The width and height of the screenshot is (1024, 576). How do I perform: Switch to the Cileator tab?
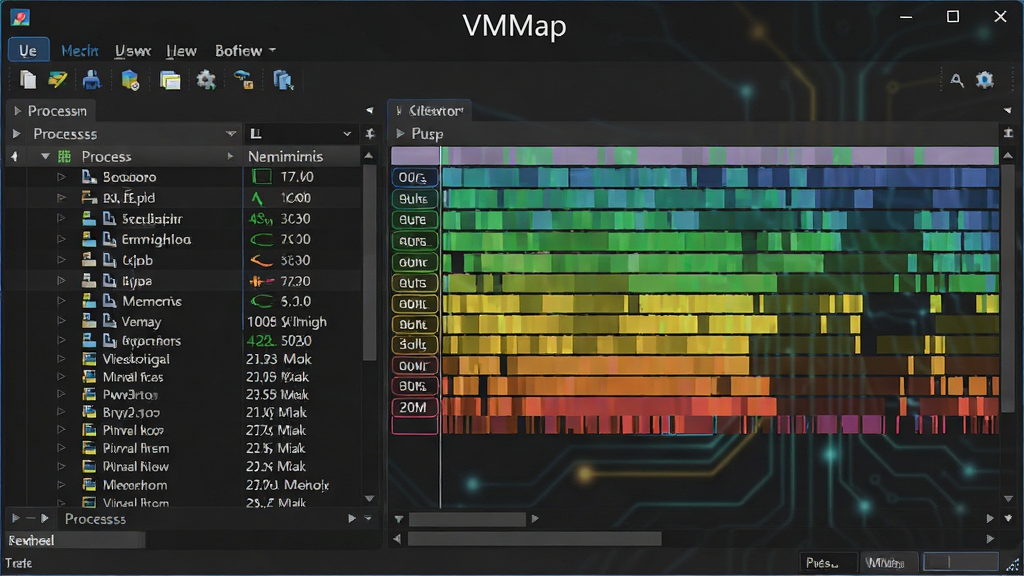point(430,110)
